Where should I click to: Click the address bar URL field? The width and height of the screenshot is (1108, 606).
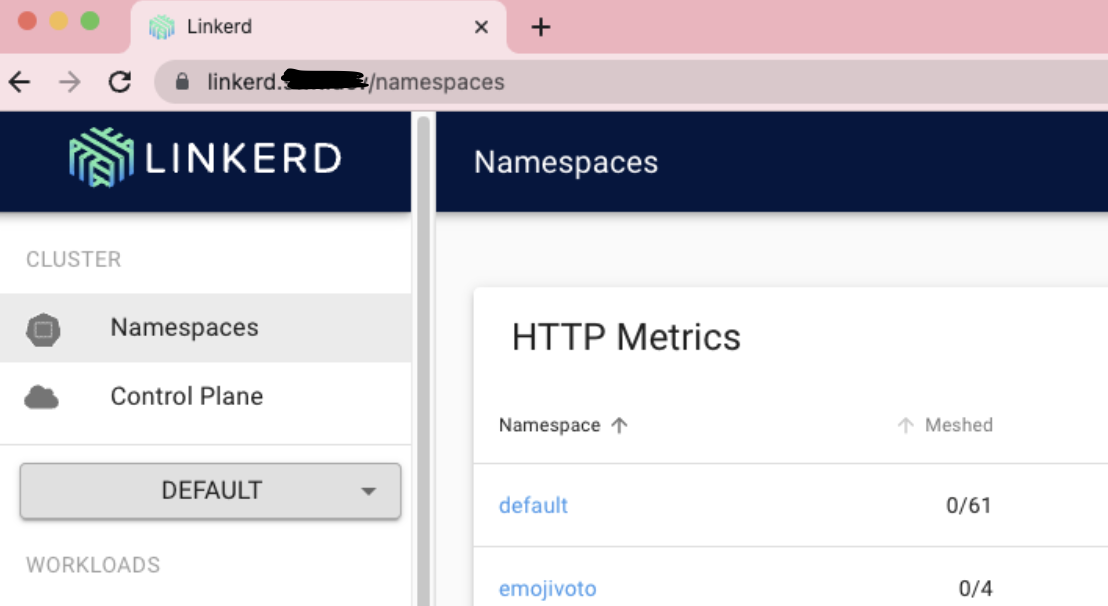pos(630,82)
